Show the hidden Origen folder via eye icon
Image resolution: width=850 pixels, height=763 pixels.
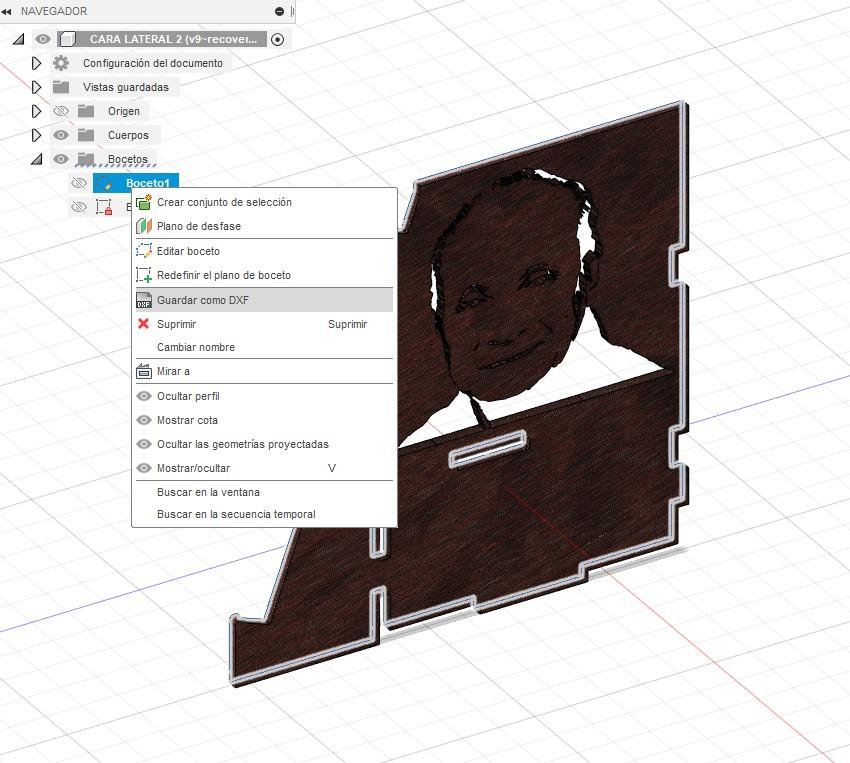coord(61,111)
